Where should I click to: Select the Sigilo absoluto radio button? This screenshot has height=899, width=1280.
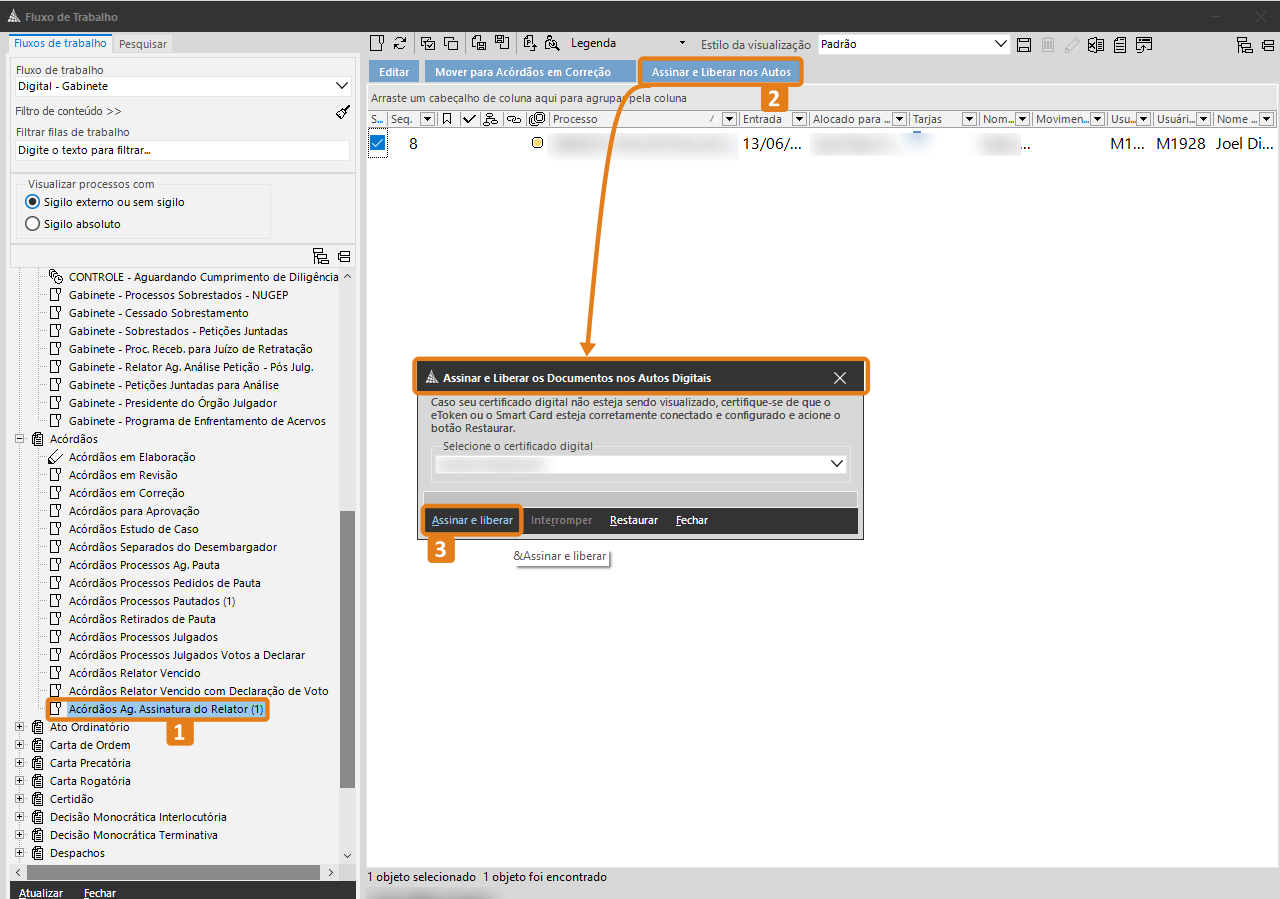[x=33, y=224]
